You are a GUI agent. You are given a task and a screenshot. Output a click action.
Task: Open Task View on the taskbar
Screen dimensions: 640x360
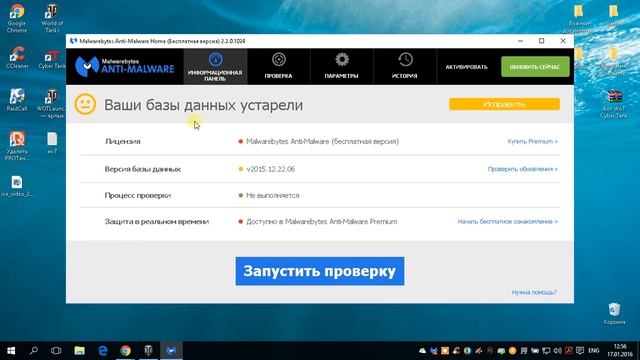coord(56,351)
